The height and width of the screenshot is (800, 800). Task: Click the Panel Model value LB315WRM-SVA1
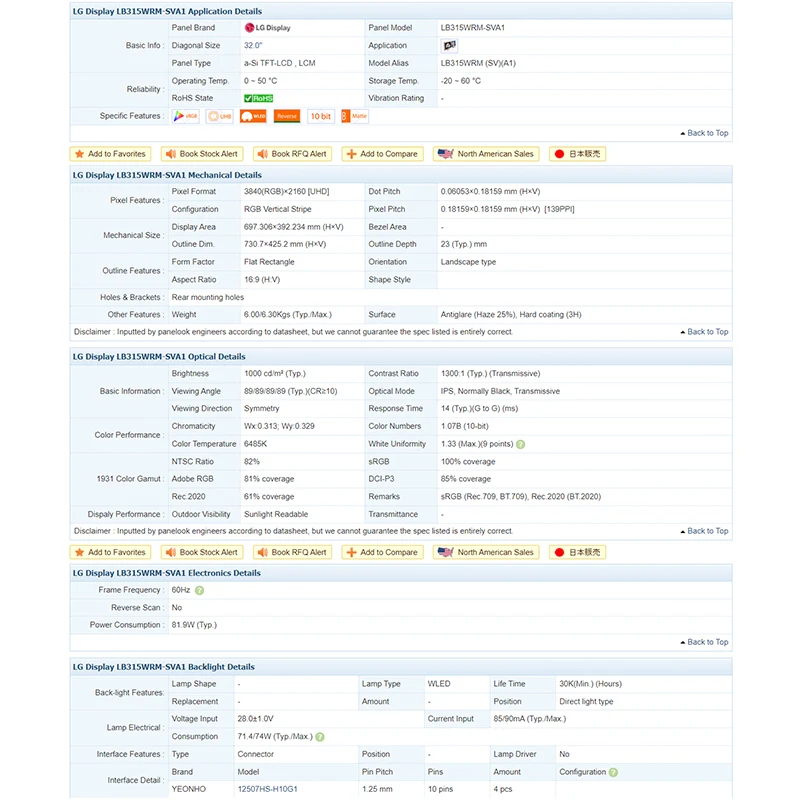pos(473,28)
